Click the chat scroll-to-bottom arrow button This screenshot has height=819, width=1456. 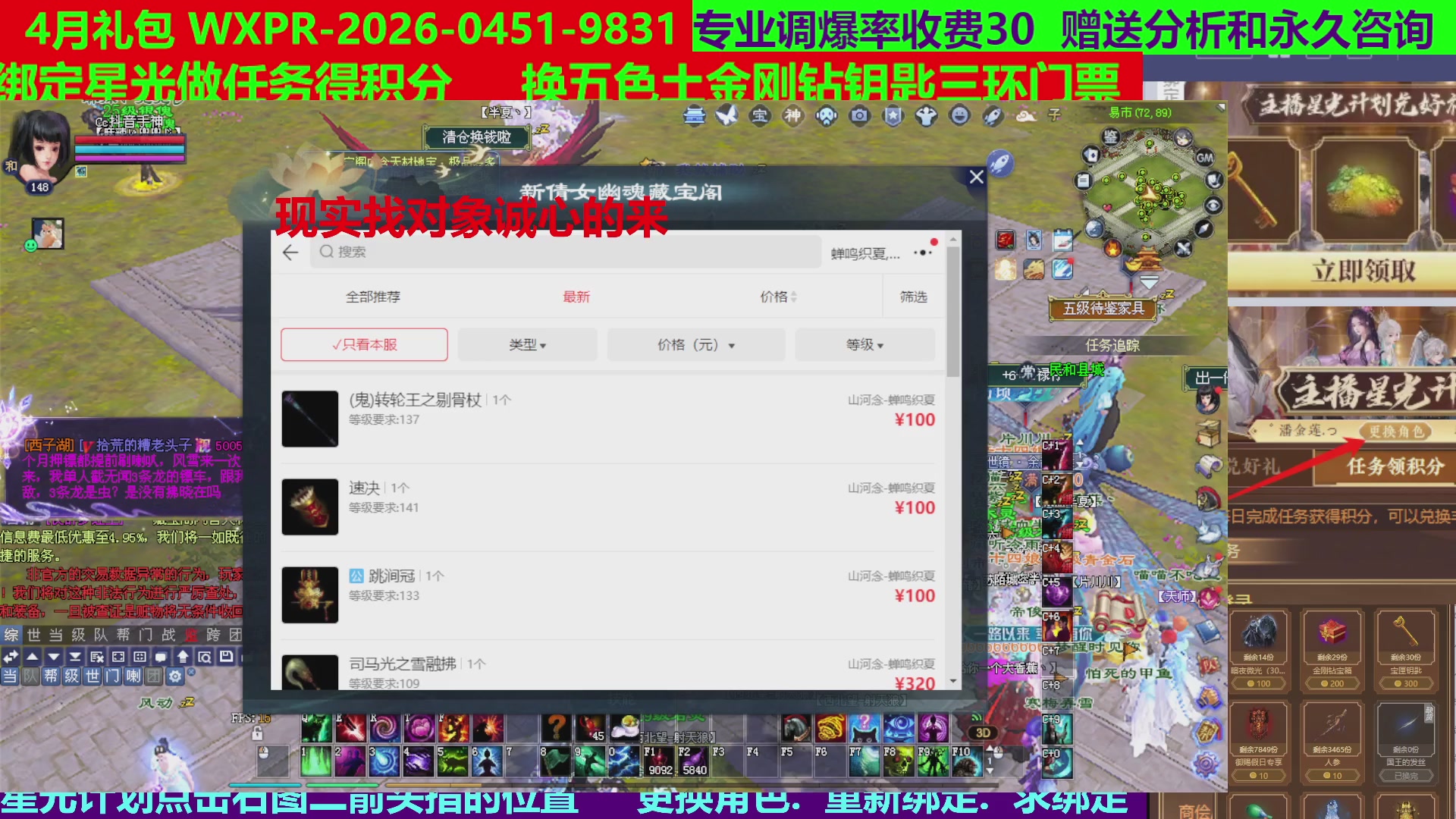tap(75, 657)
